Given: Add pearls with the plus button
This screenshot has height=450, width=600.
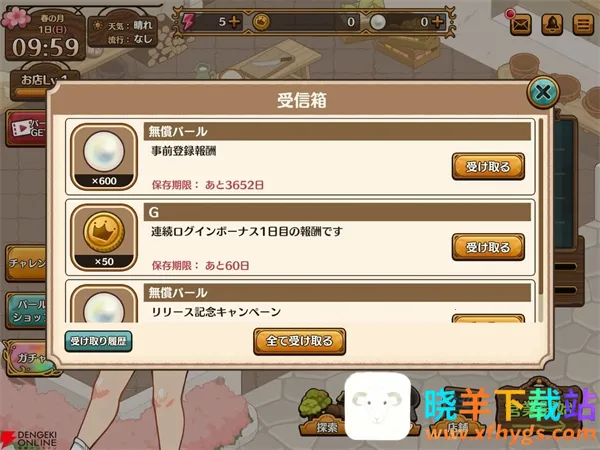Looking at the screenshot, I should [x=437, y=22].
